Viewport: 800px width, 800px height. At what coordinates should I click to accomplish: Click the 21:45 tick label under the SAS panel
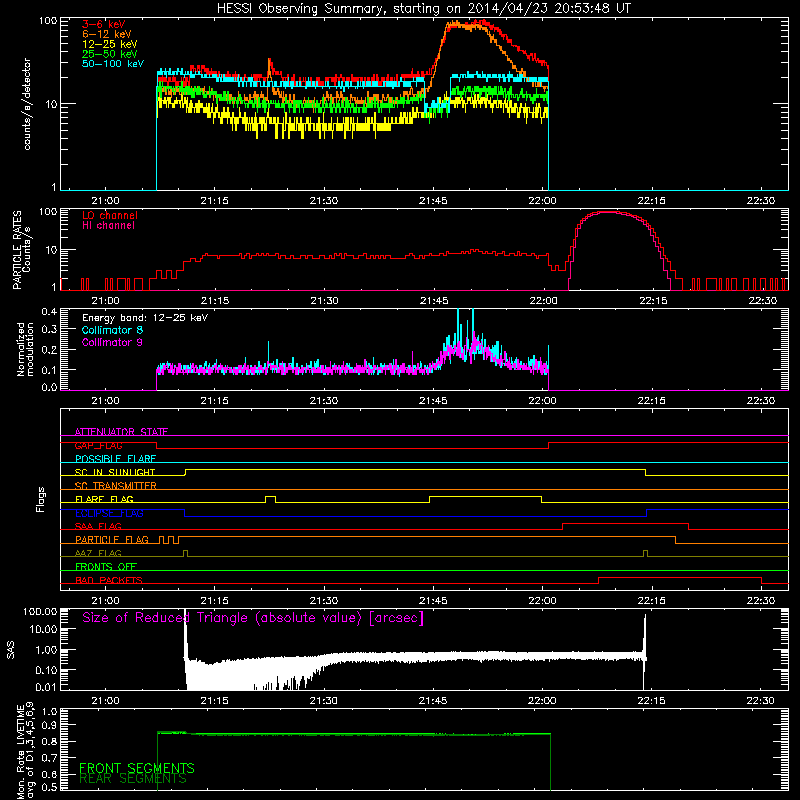(x=433, y=701)
